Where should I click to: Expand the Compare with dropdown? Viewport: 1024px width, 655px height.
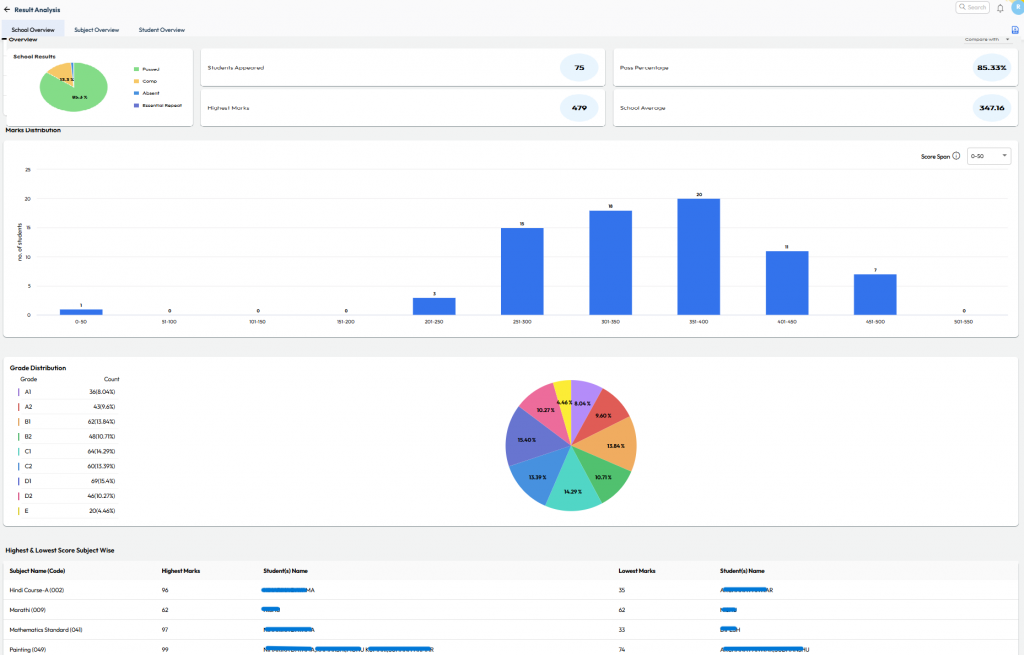coord(988,40)
